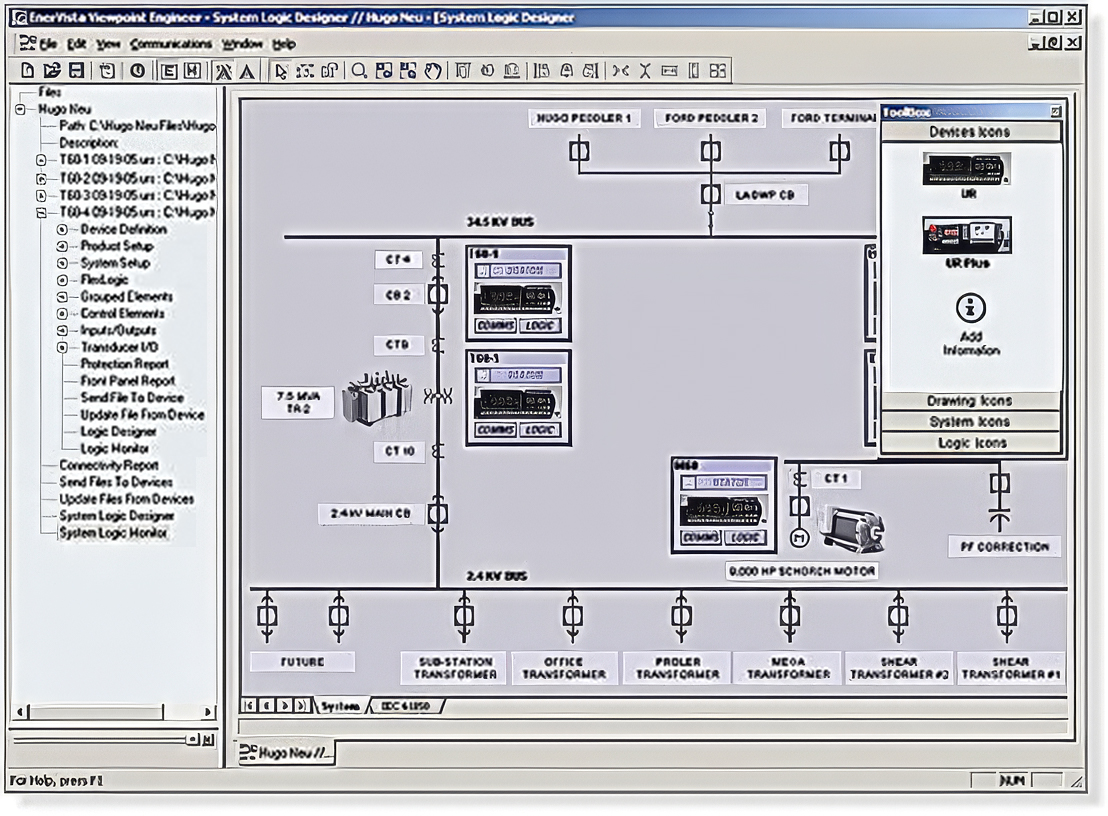
Task: Select breaker symbol above OFFICE TRANSFORMER
Action: (x=572, y=615)
